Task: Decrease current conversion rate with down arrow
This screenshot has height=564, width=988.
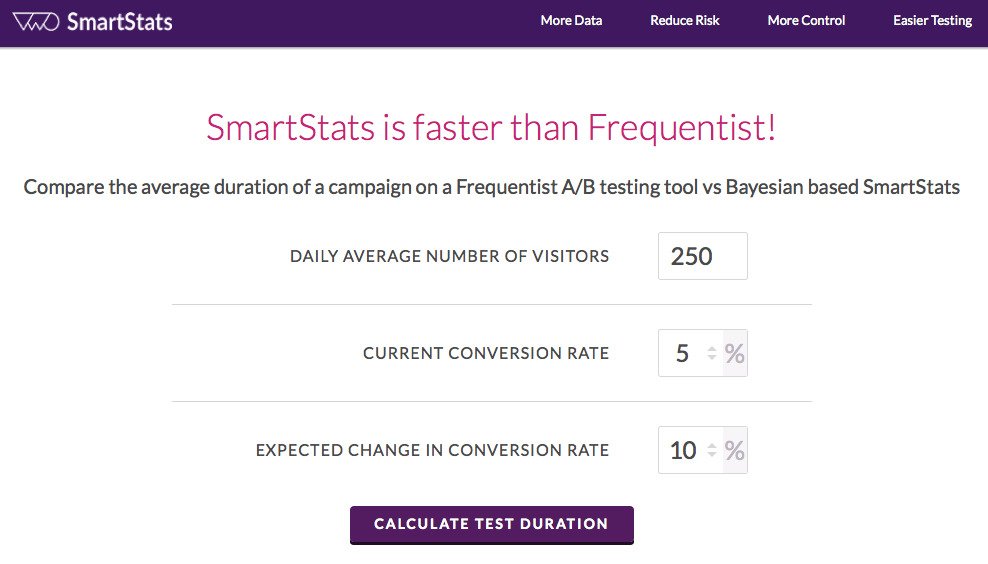Action: point(711,357)
